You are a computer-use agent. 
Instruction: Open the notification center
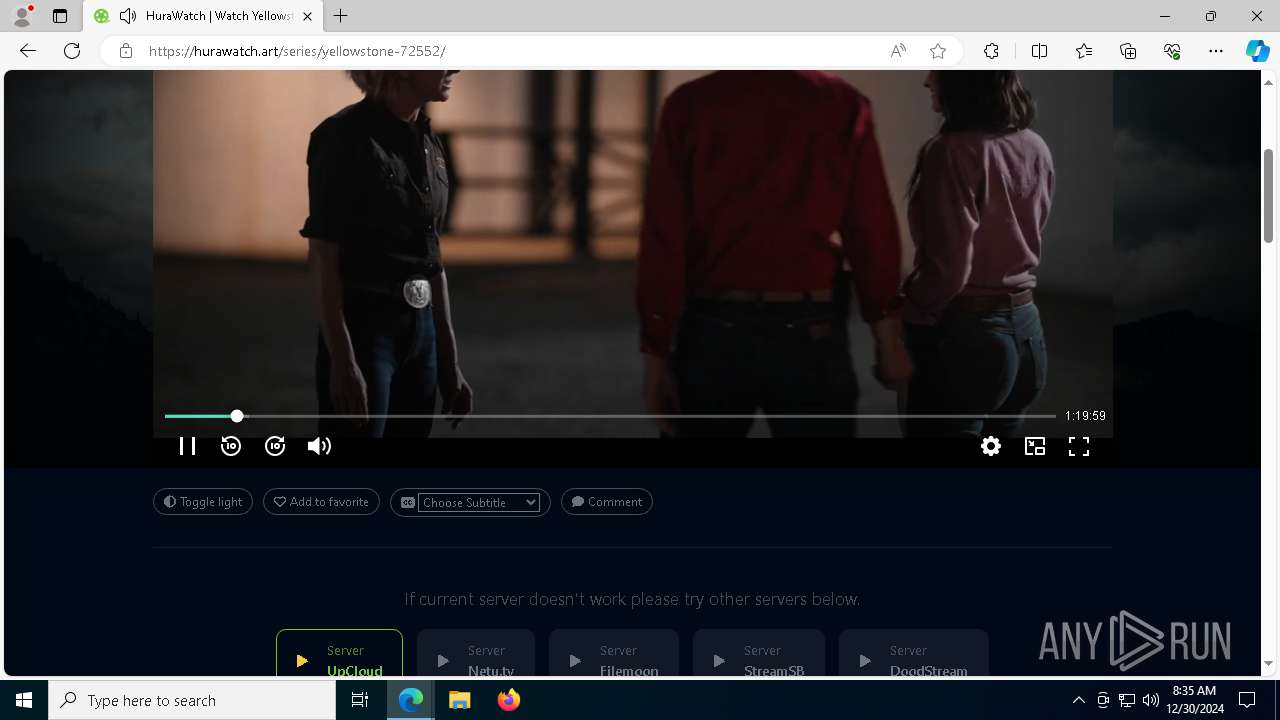point(1247,700)
